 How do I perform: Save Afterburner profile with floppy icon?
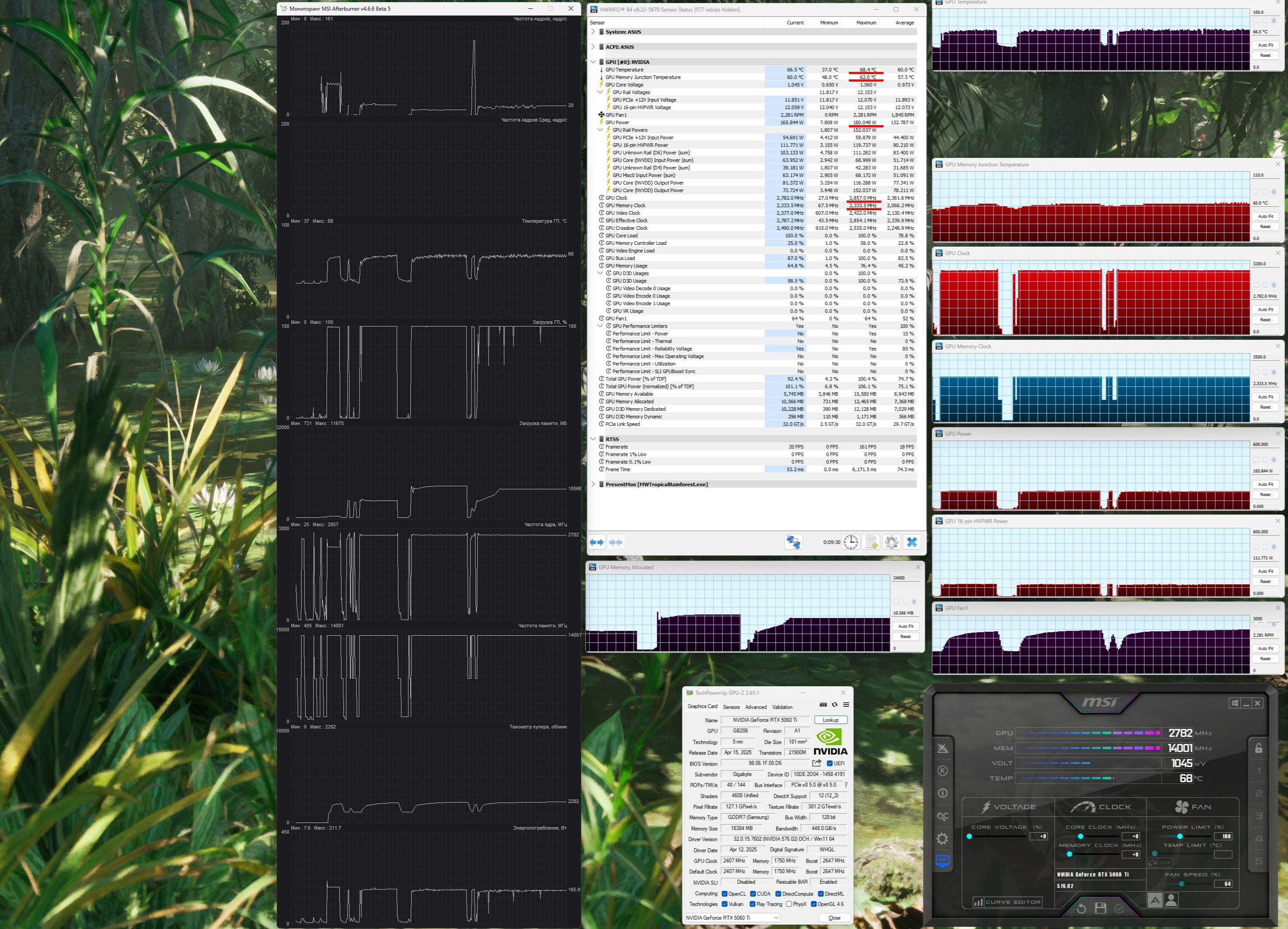pos(1100,908)
